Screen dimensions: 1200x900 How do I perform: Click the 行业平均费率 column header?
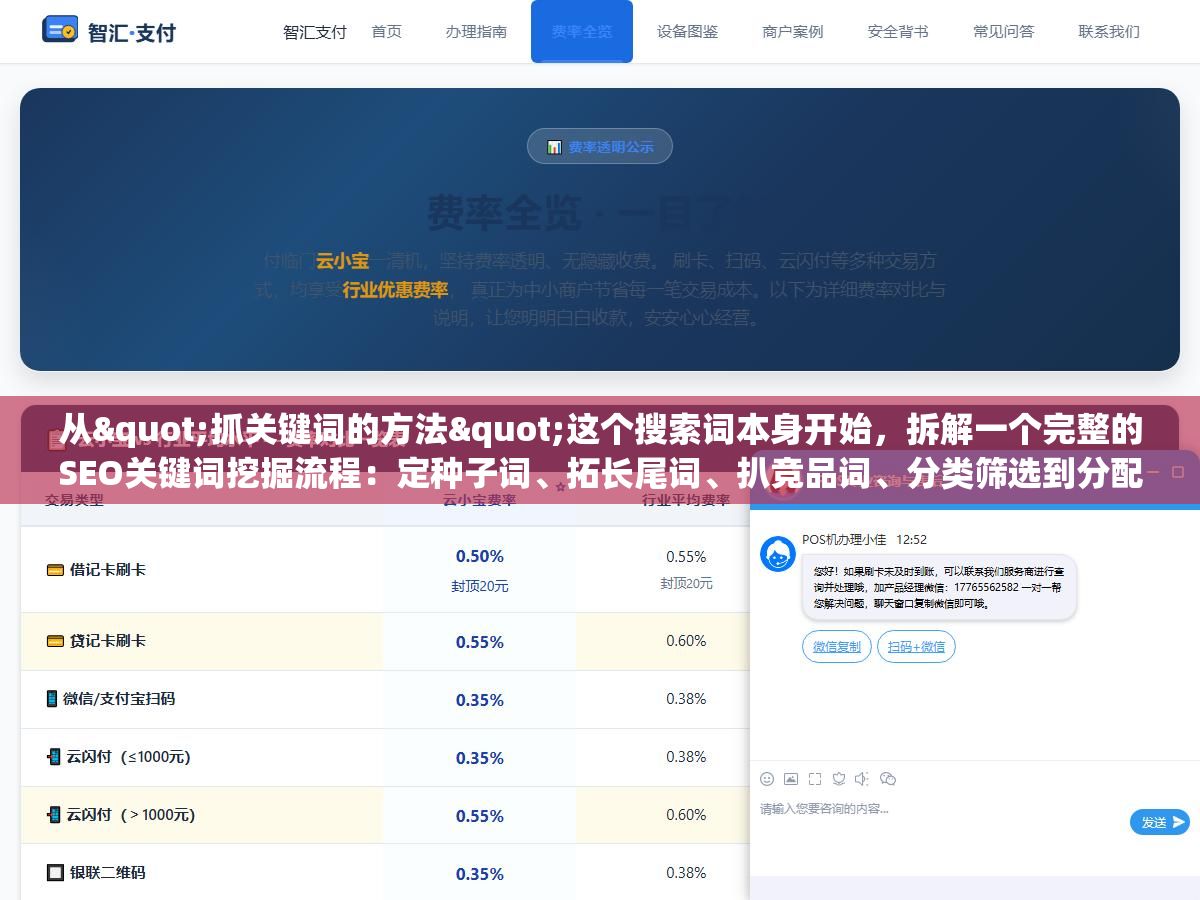[686, 499]
